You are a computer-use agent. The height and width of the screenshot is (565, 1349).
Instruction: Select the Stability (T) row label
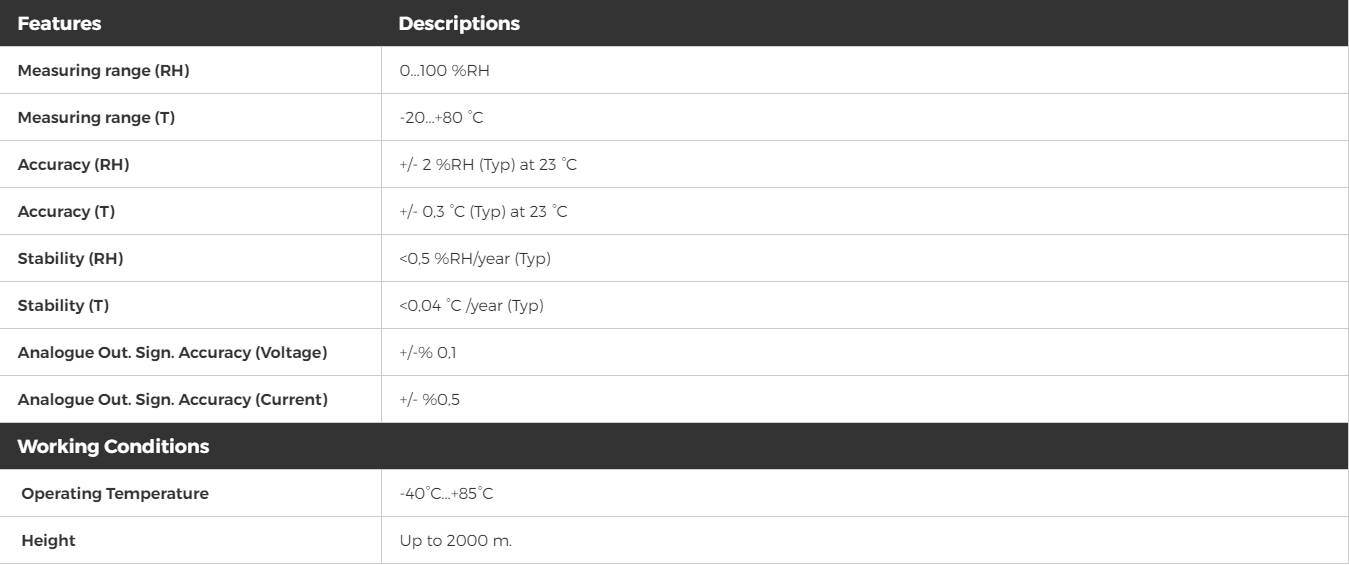click(63, 306)
